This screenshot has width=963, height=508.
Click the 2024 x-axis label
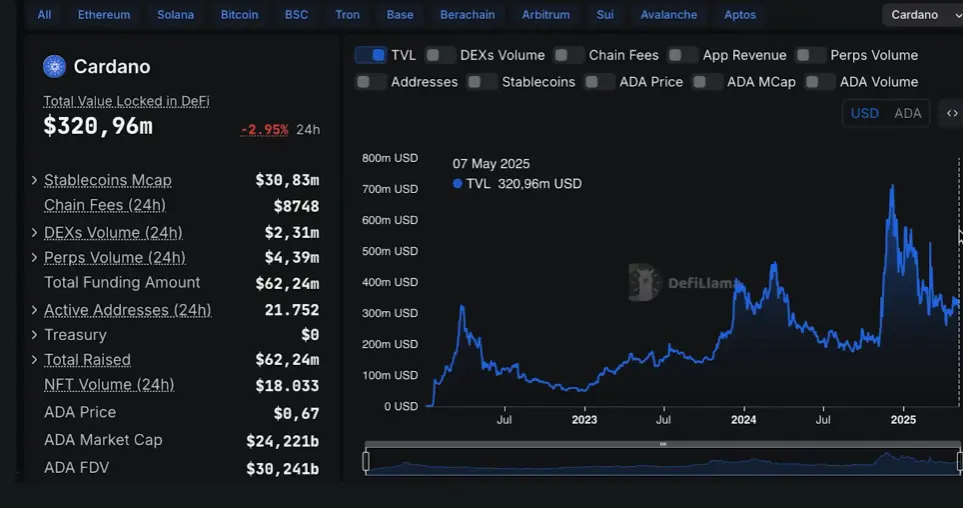click(744, 420)
